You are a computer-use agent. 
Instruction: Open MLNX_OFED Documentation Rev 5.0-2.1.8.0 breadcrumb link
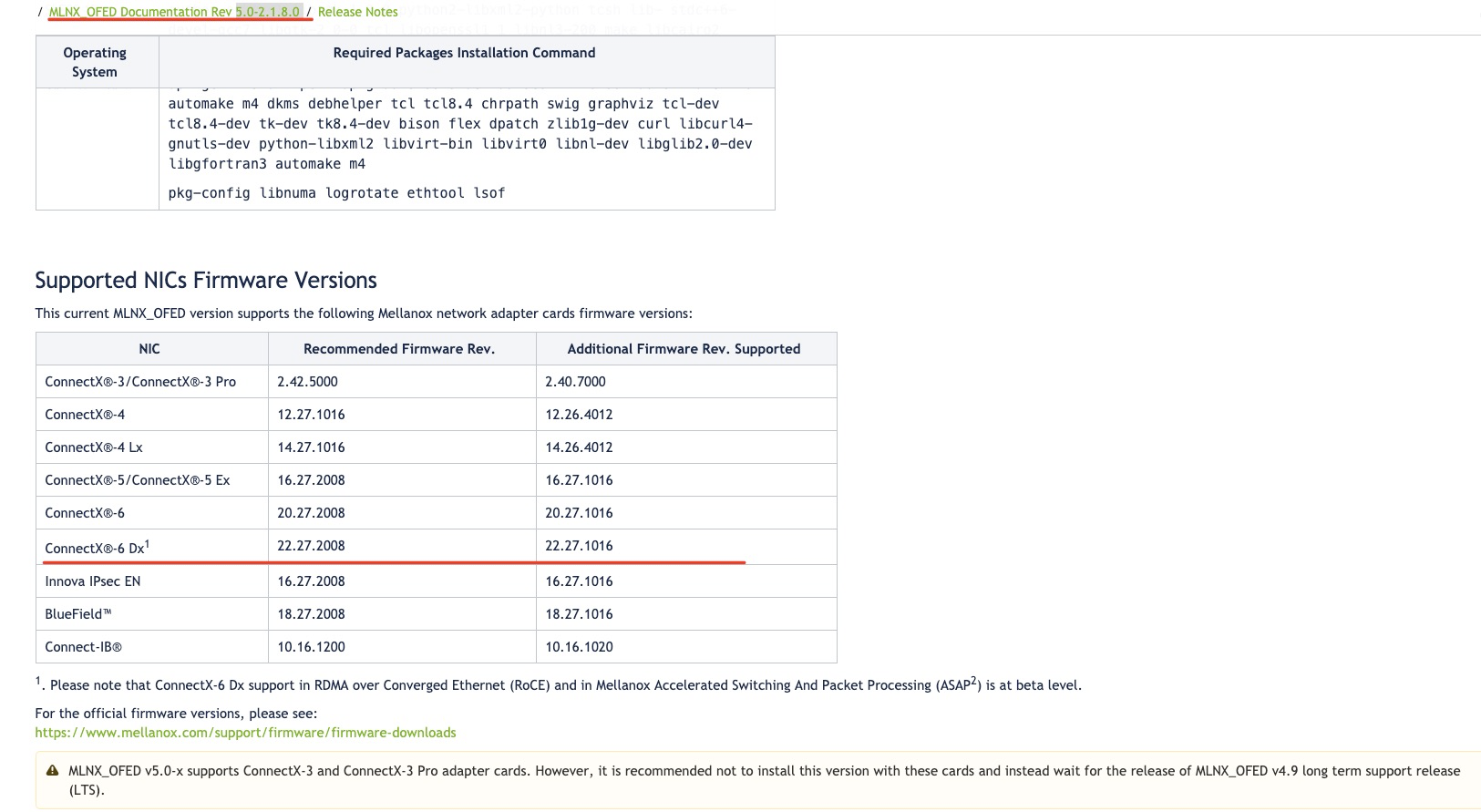click(x=174, y=12)
